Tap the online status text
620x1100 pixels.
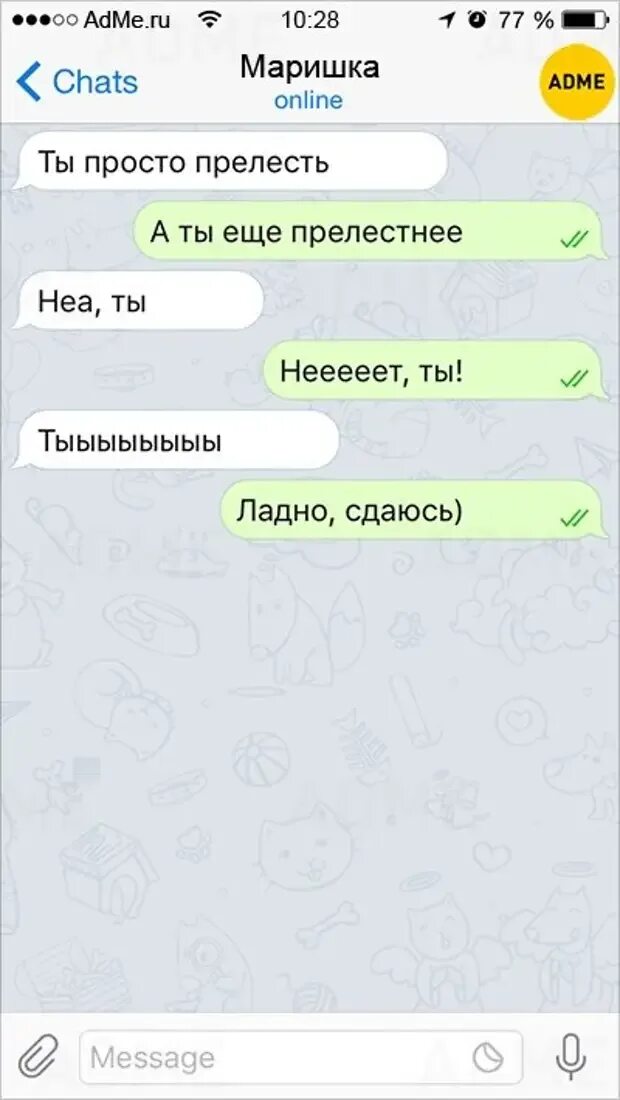[x=309, y=101]
